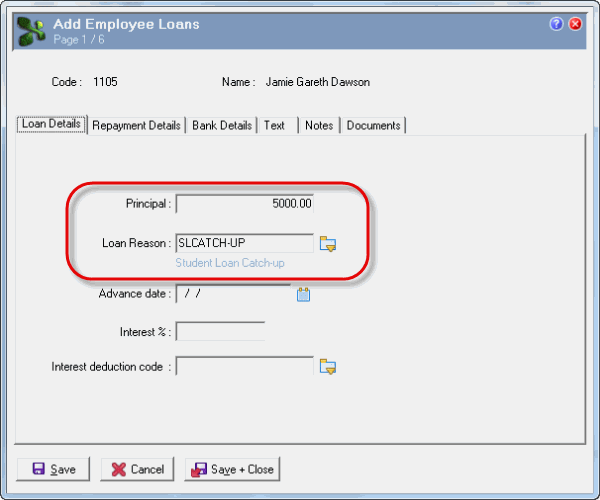The width and height of the screenshot is (600, 500).
Task: Click the Advance date field
Action: [x=233, y=293]
